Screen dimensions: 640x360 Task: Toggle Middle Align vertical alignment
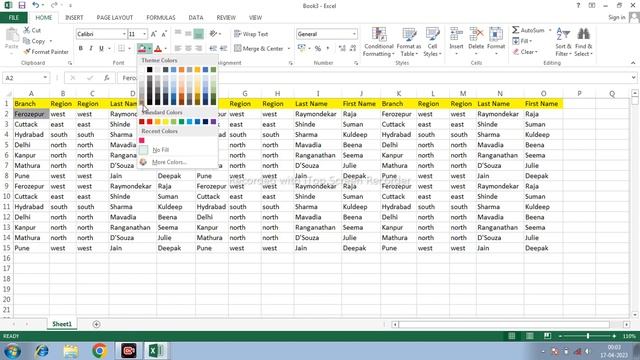click(x=188, y=34)
